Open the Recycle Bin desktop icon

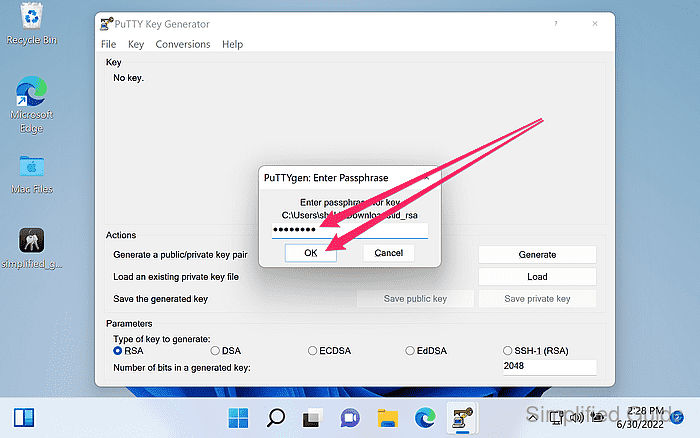click(x=31, y=23)
